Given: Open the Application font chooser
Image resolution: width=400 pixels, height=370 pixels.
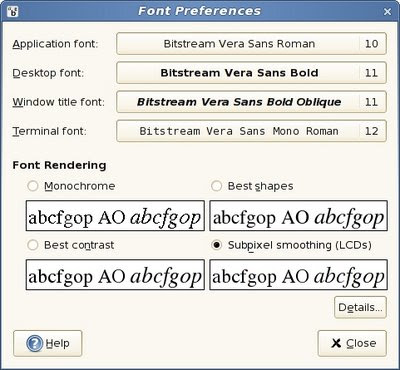Looking at the screenshot, I should 251,44.
